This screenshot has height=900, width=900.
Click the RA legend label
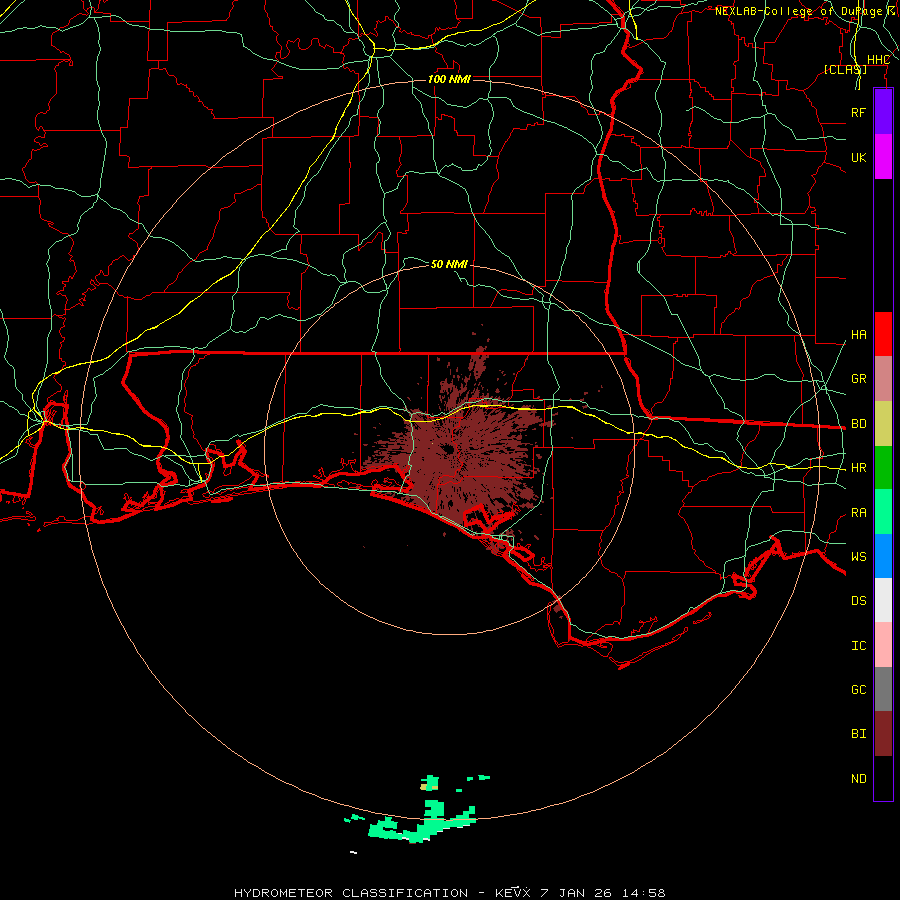(858, 513)
